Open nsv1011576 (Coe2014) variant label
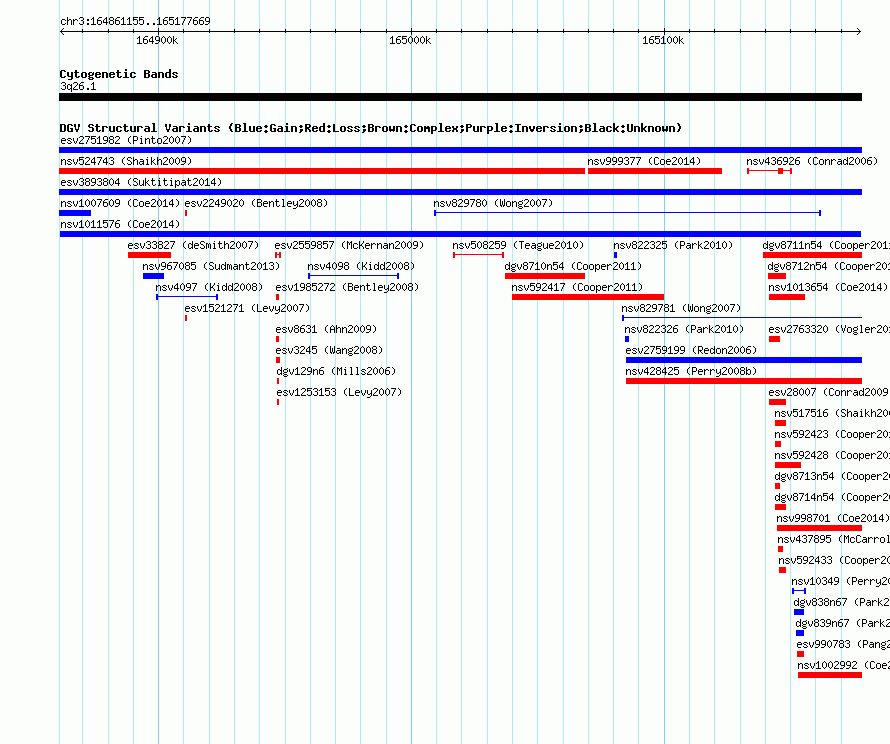The height and width of the screenshot is (744, 890). click(x=120, y=224)
